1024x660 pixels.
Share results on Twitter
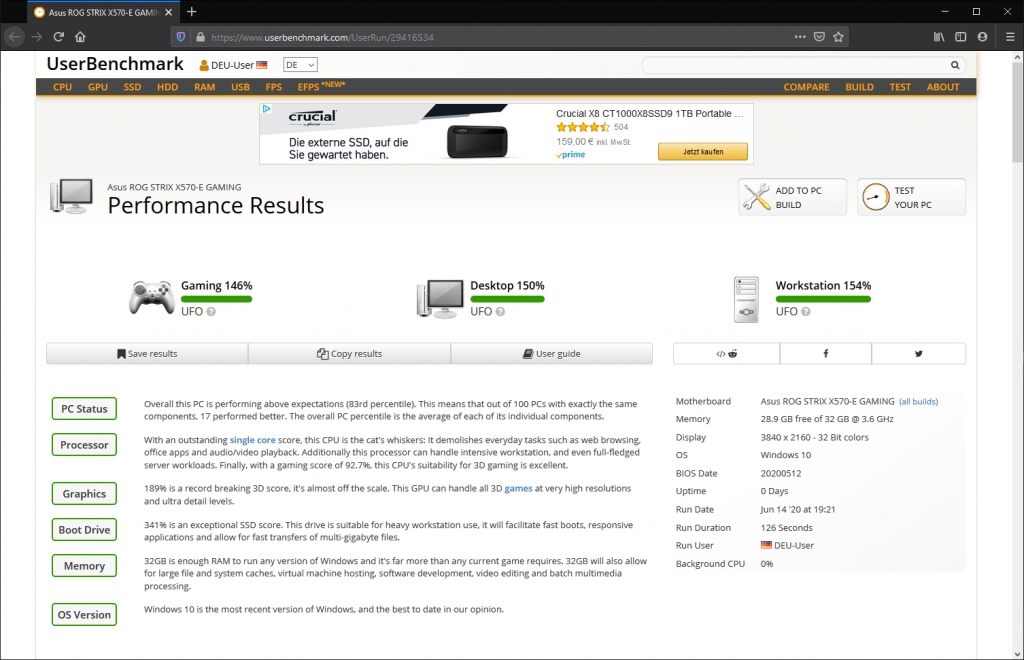[918, 353]
